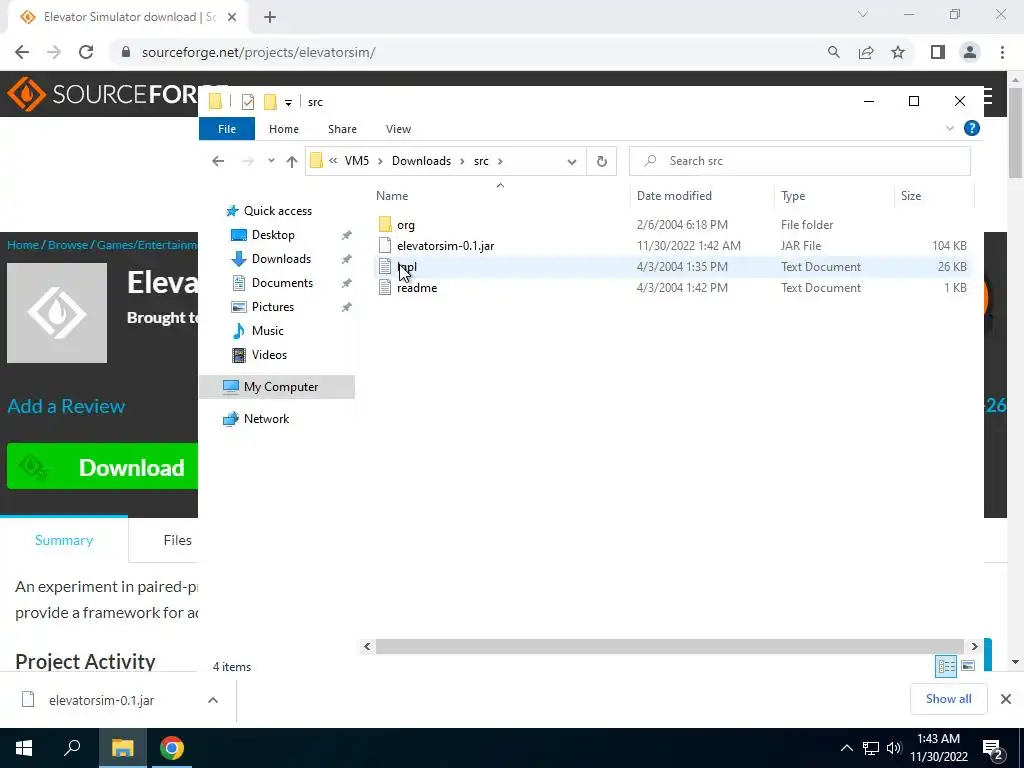
Task: Open taskbar search magnifier
Action: 72,748
